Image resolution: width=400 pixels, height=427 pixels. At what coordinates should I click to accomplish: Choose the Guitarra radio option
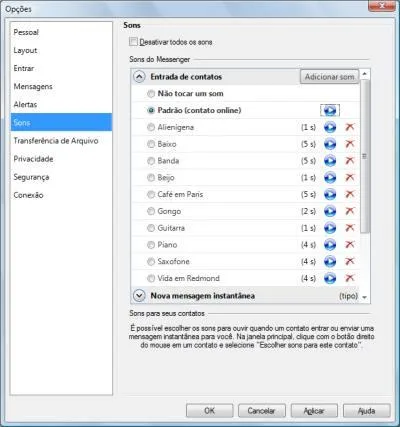point(151,228)
